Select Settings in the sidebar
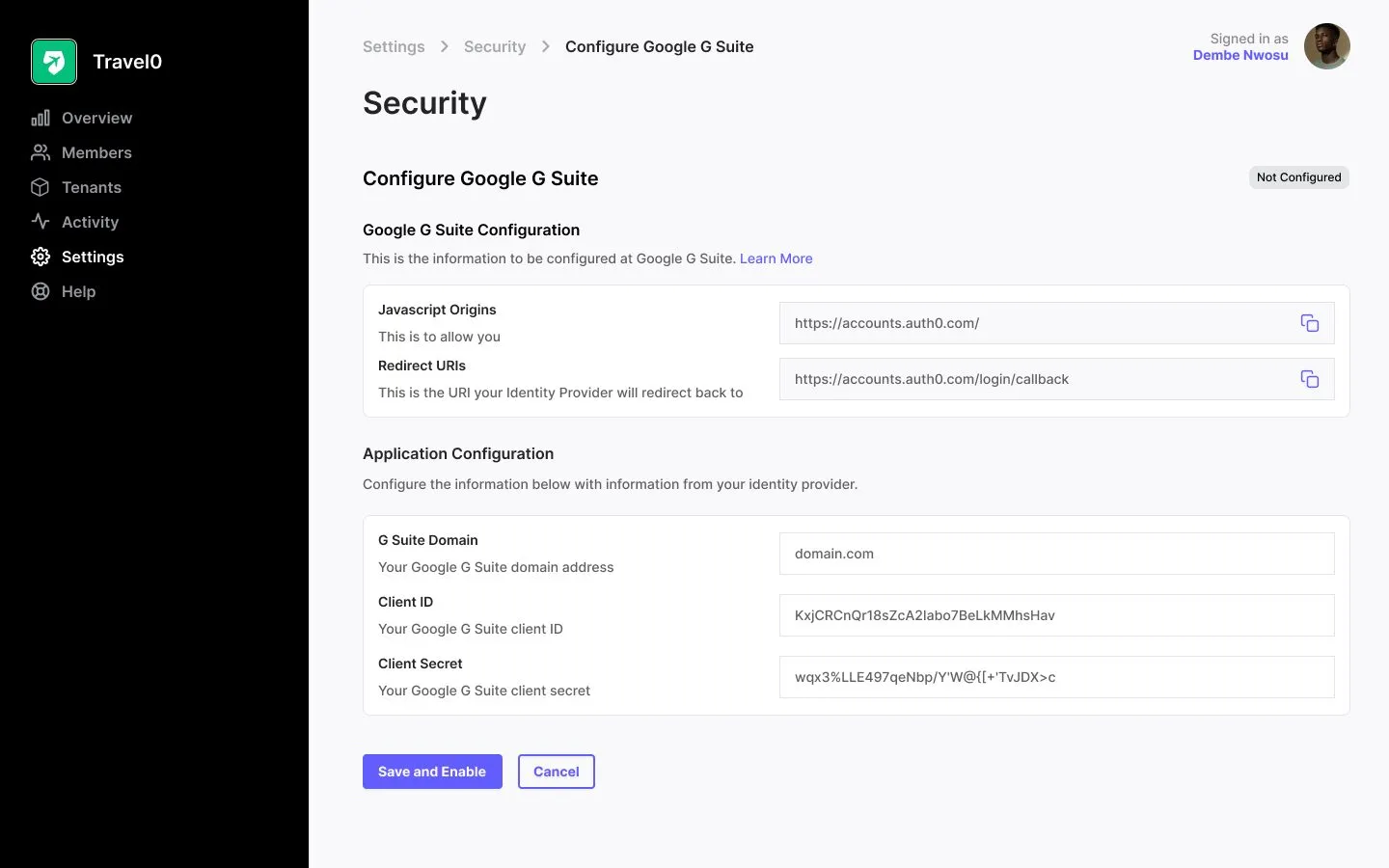 pos(93,257)
